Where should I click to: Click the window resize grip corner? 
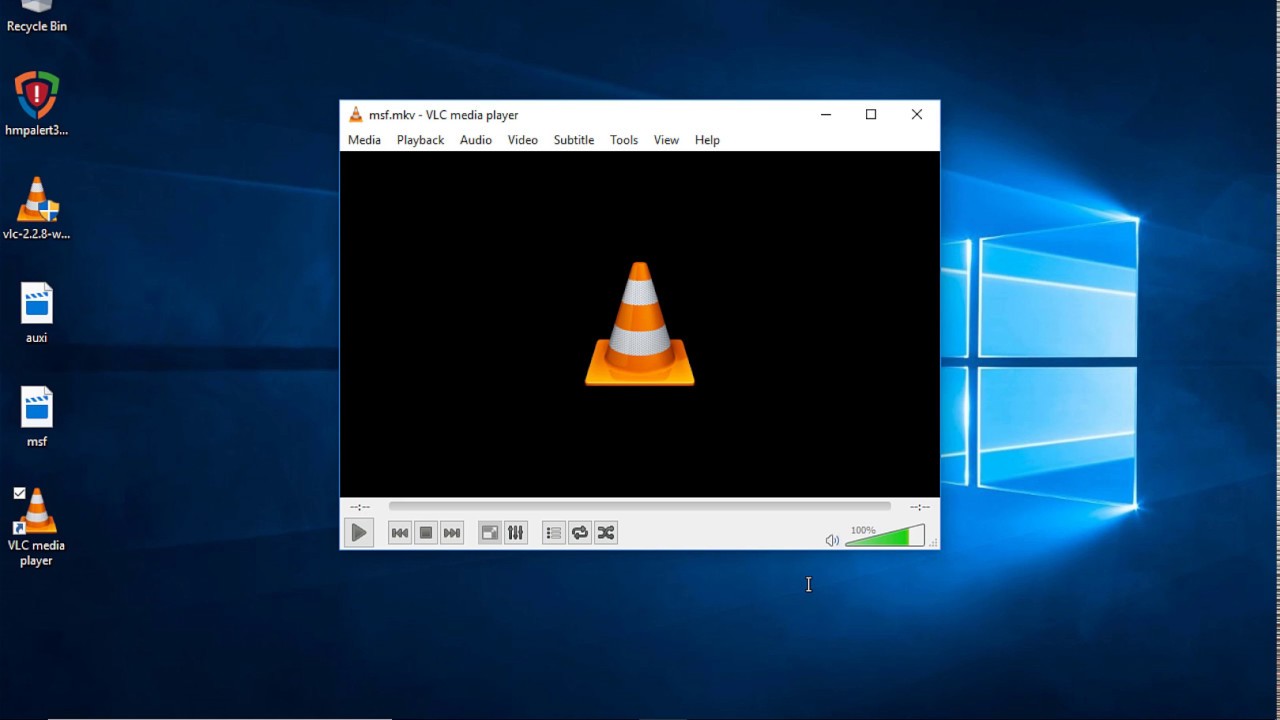(x=934, y=543)
